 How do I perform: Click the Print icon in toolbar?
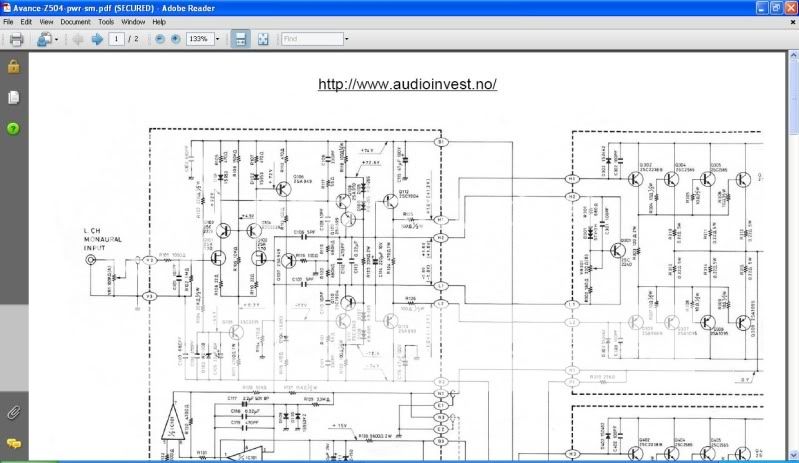tap(16, 39)
